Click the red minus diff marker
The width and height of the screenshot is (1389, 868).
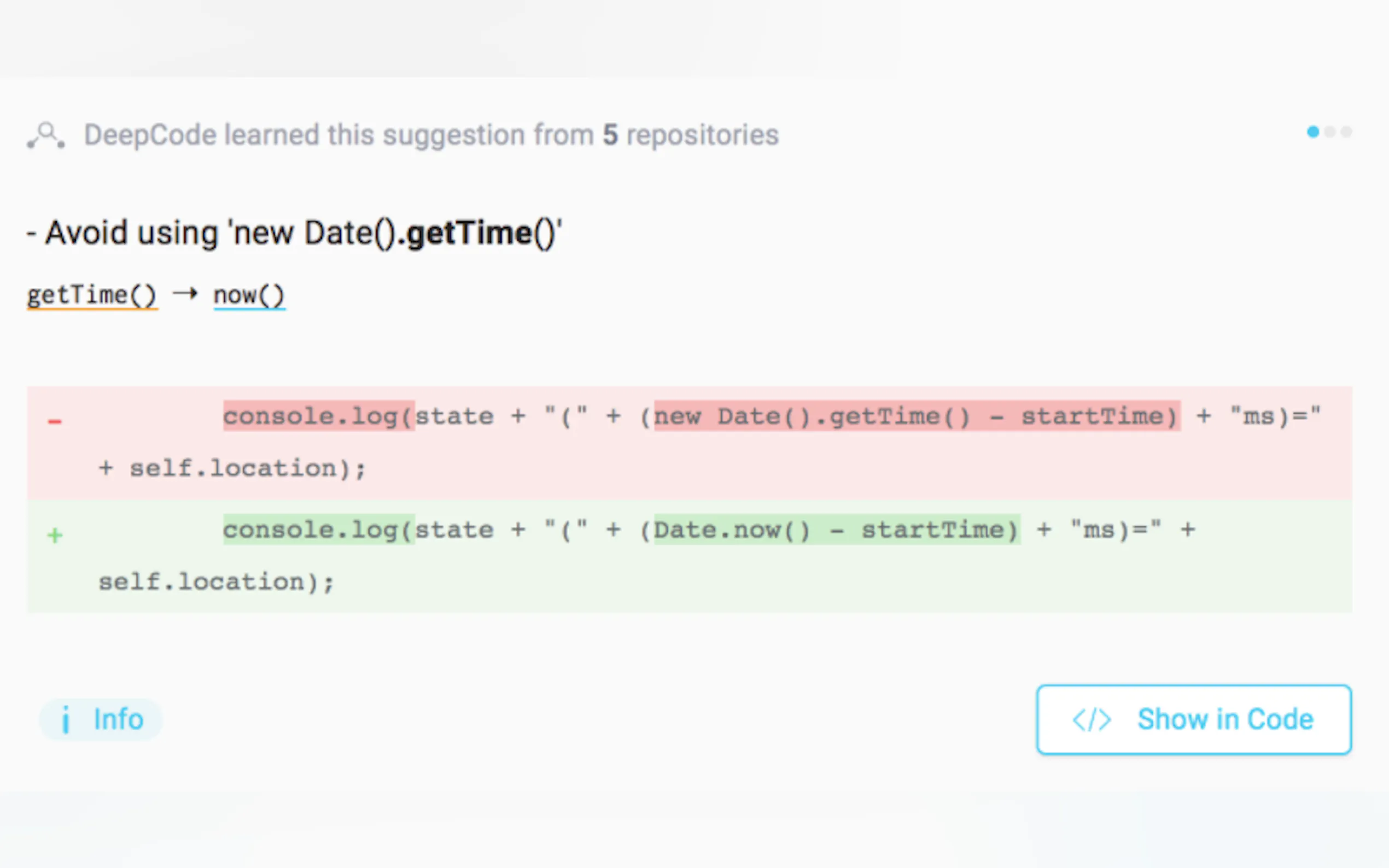pos(55,422)
